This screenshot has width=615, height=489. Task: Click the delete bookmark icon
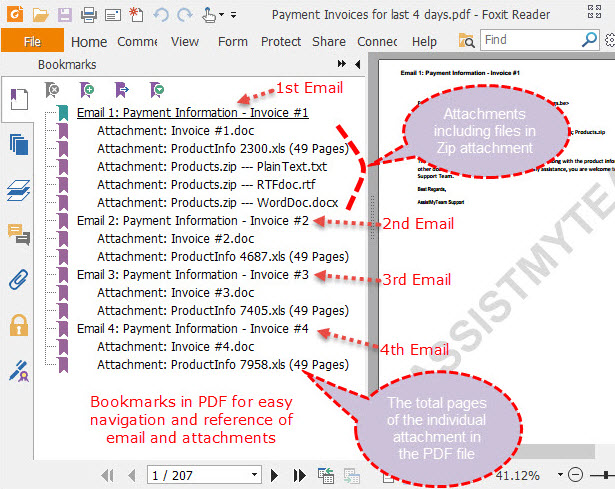pos(55,90)
